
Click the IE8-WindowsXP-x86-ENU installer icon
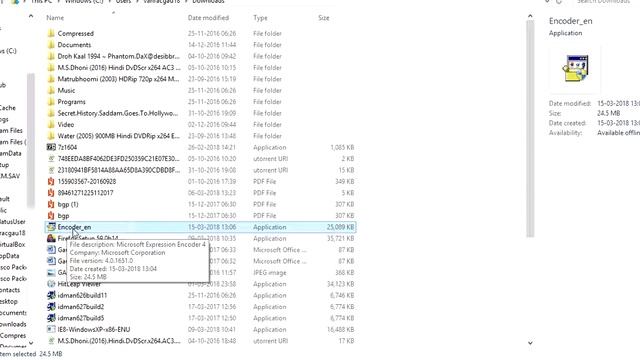[51, 329]
